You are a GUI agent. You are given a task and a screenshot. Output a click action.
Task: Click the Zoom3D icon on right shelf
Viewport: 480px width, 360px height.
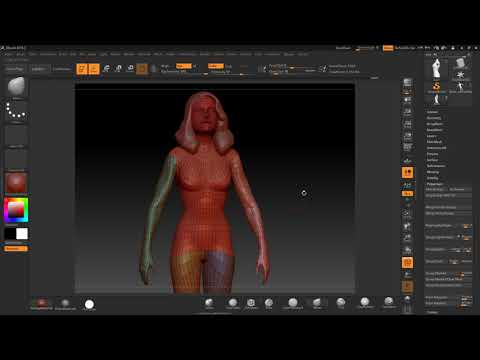[x=407, y=238]
